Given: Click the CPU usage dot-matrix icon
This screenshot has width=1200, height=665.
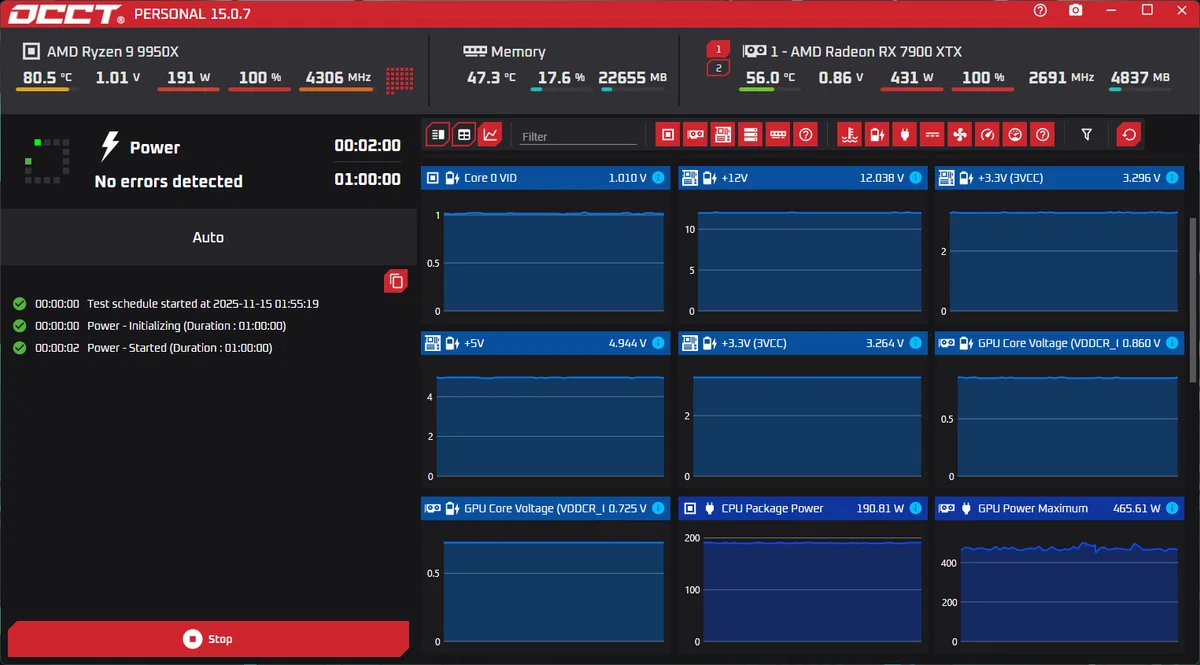Looking at the screenshot, I should click(400, 80).
